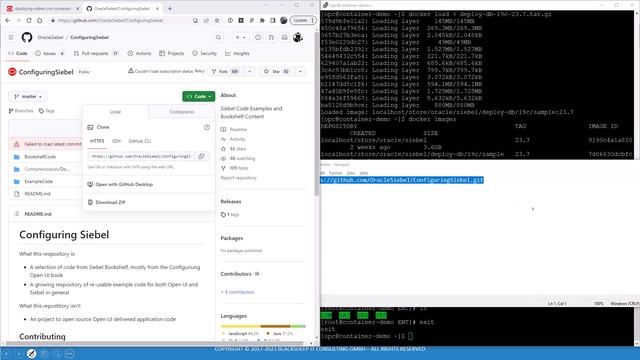Image resolution: width=640 pixels, height=360 pixels.
Task: Open the OracleSiebel owner breadcrumb
Action: click(x=50, y=37)
